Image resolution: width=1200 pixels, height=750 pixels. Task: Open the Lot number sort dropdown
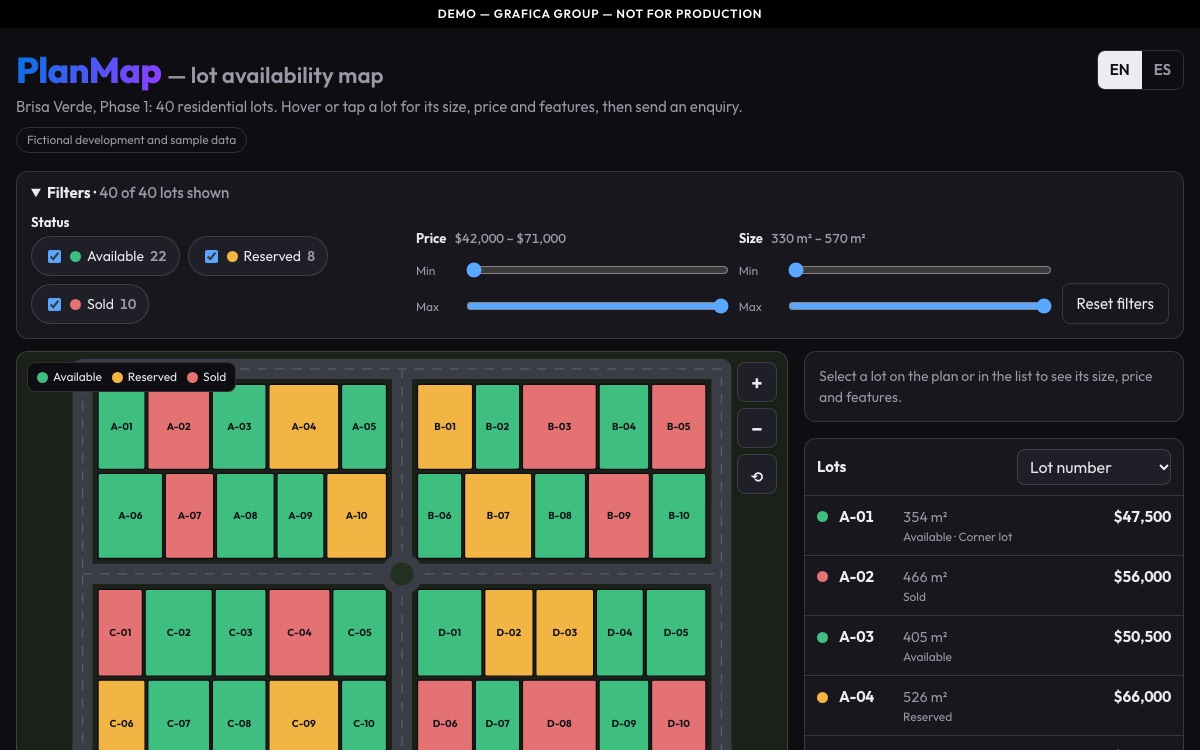(1094, 467)
